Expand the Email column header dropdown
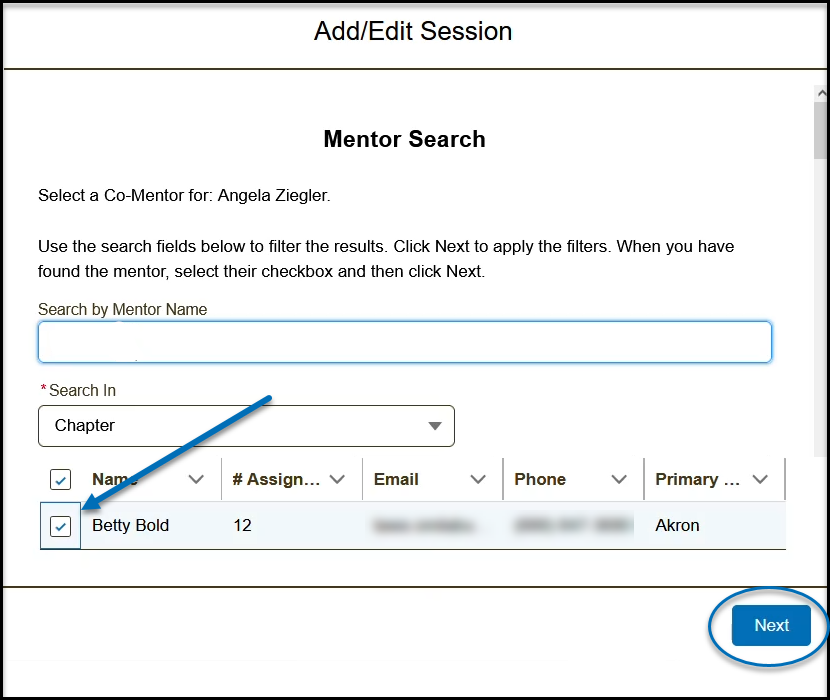 pyautogui.click(x=478, y=479)
